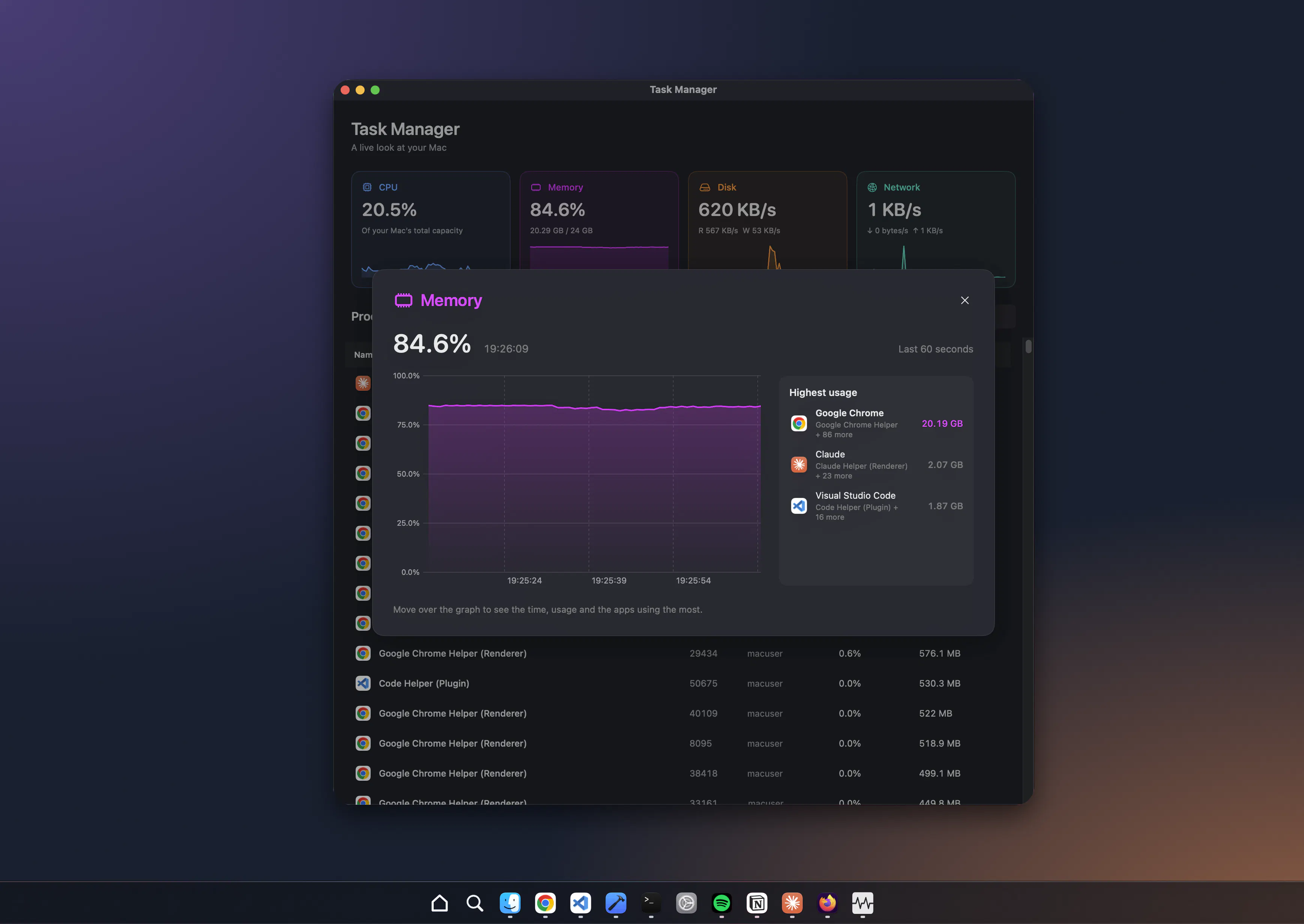Open Firefox from the dock
Viewport: 1304px width, 924px height.
point(827,902)
